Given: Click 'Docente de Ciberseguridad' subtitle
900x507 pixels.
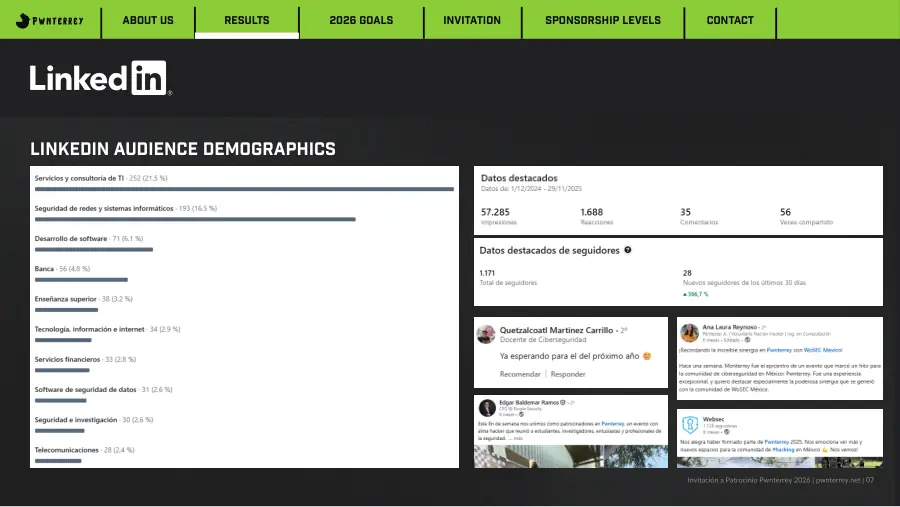Looking at the screenshot, I should coord(543,340).
